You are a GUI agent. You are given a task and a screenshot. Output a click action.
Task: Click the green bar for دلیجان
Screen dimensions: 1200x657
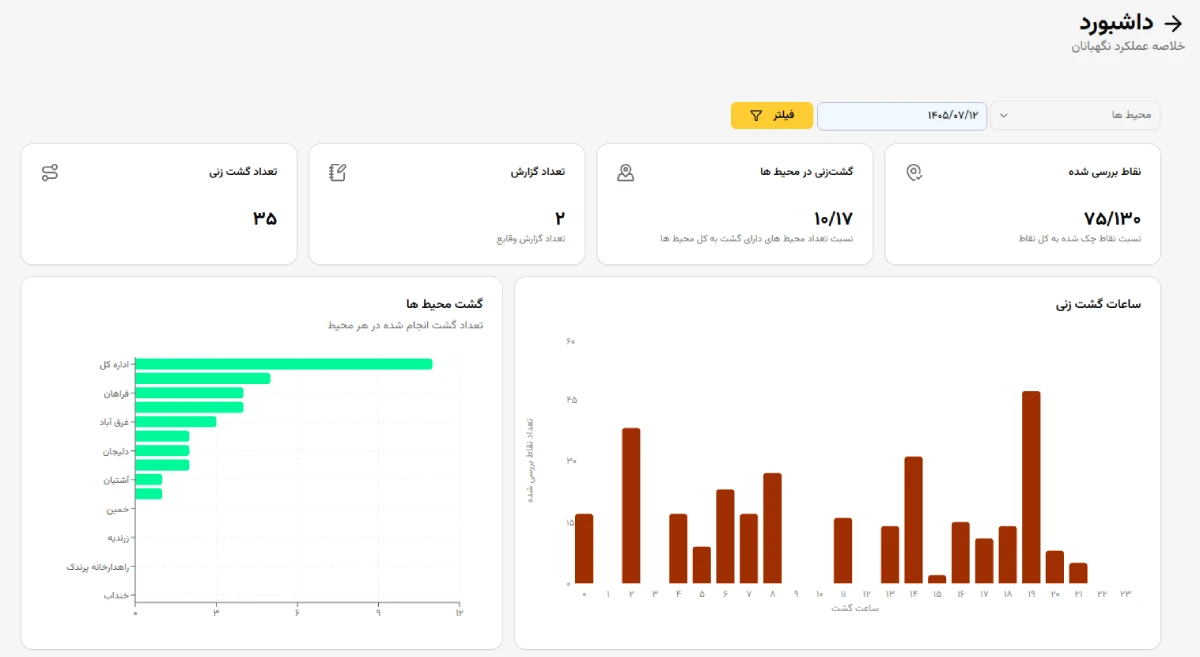tap(162, 451)
